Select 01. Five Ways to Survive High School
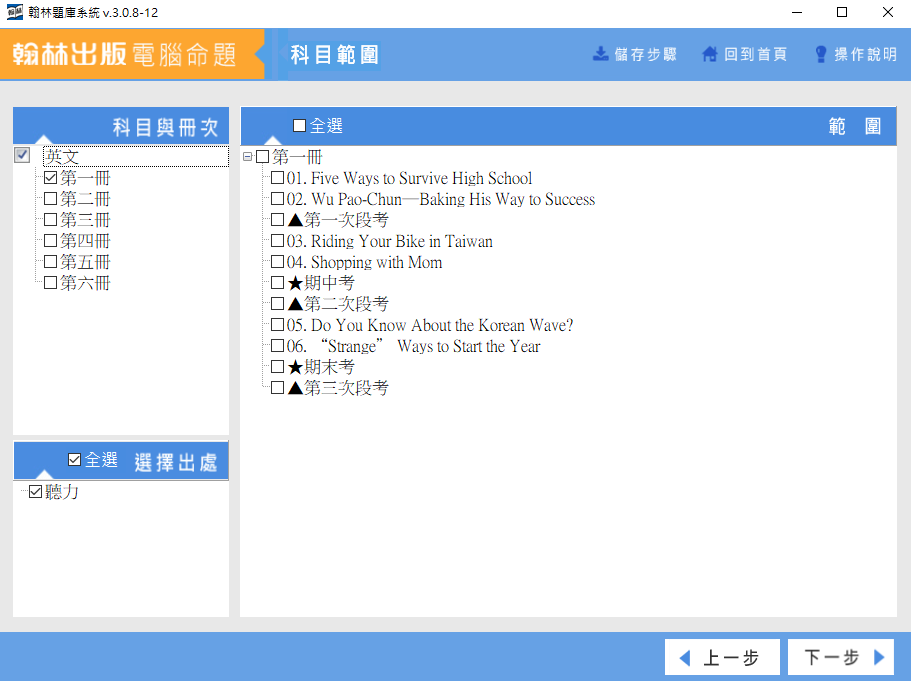The image size is (911, 681). (x=278, y=178)
